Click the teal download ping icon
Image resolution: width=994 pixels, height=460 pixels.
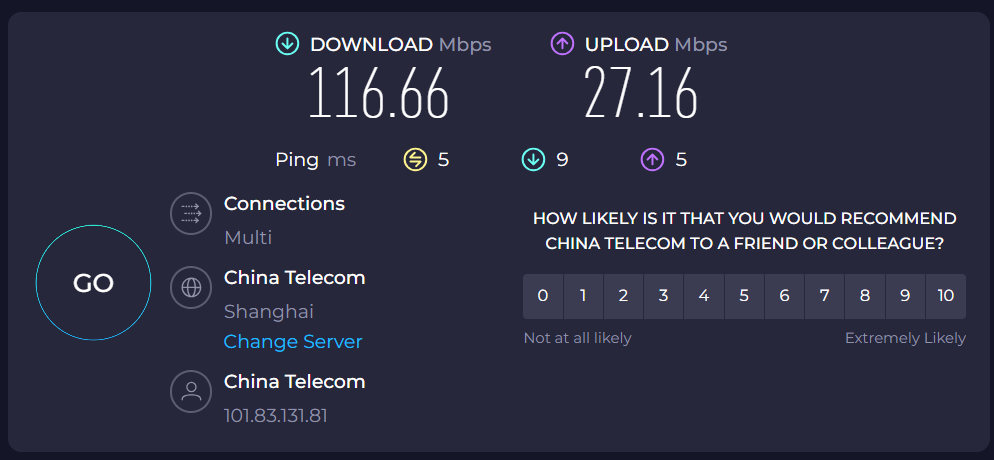click(x=533, y=159)
